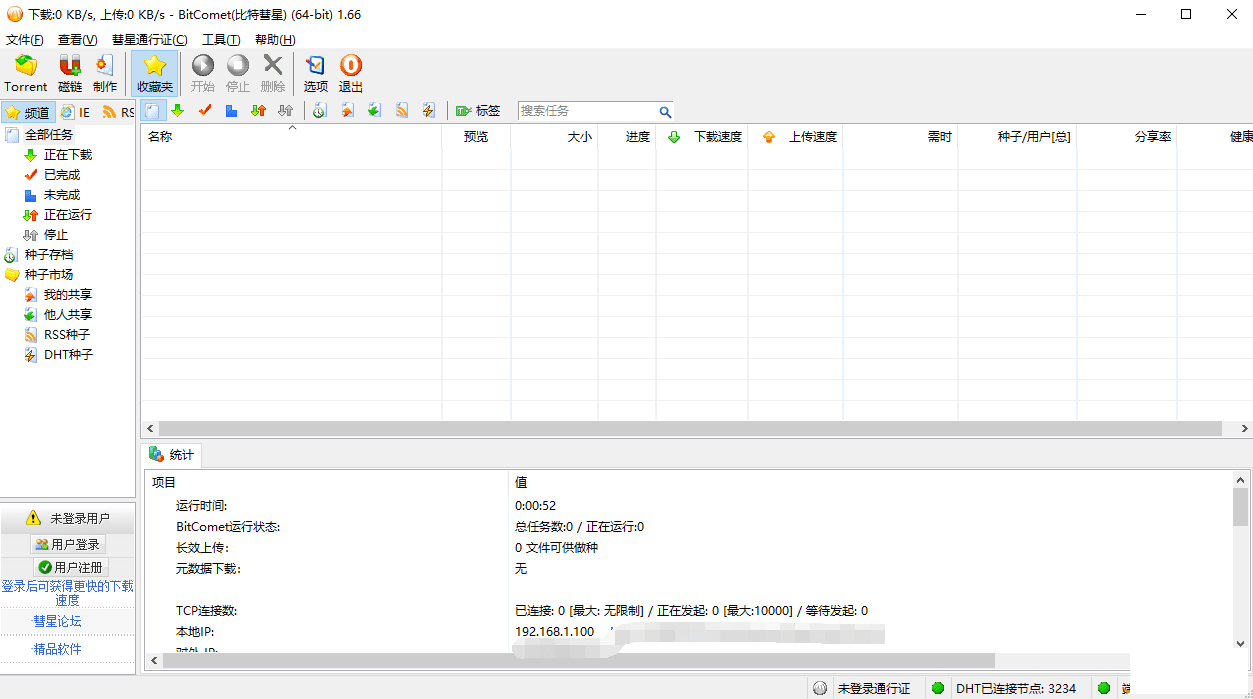Open the 彗星通行证(C) menu
This screenshot has width=1253, height=699.
pyautogui.click(x=150, y=40)
